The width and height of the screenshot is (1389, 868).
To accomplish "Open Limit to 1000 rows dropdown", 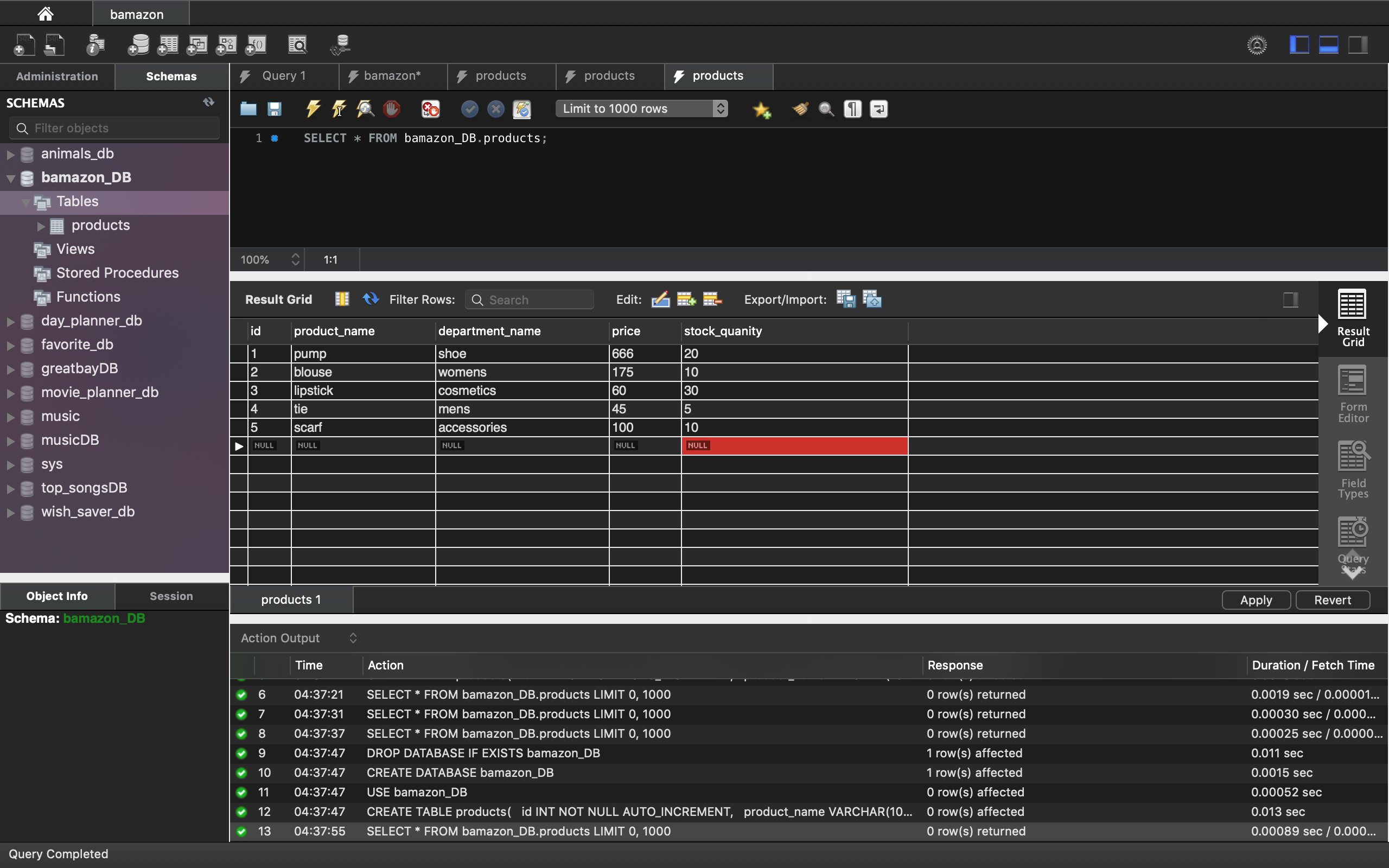I will (x=641, y=108).
